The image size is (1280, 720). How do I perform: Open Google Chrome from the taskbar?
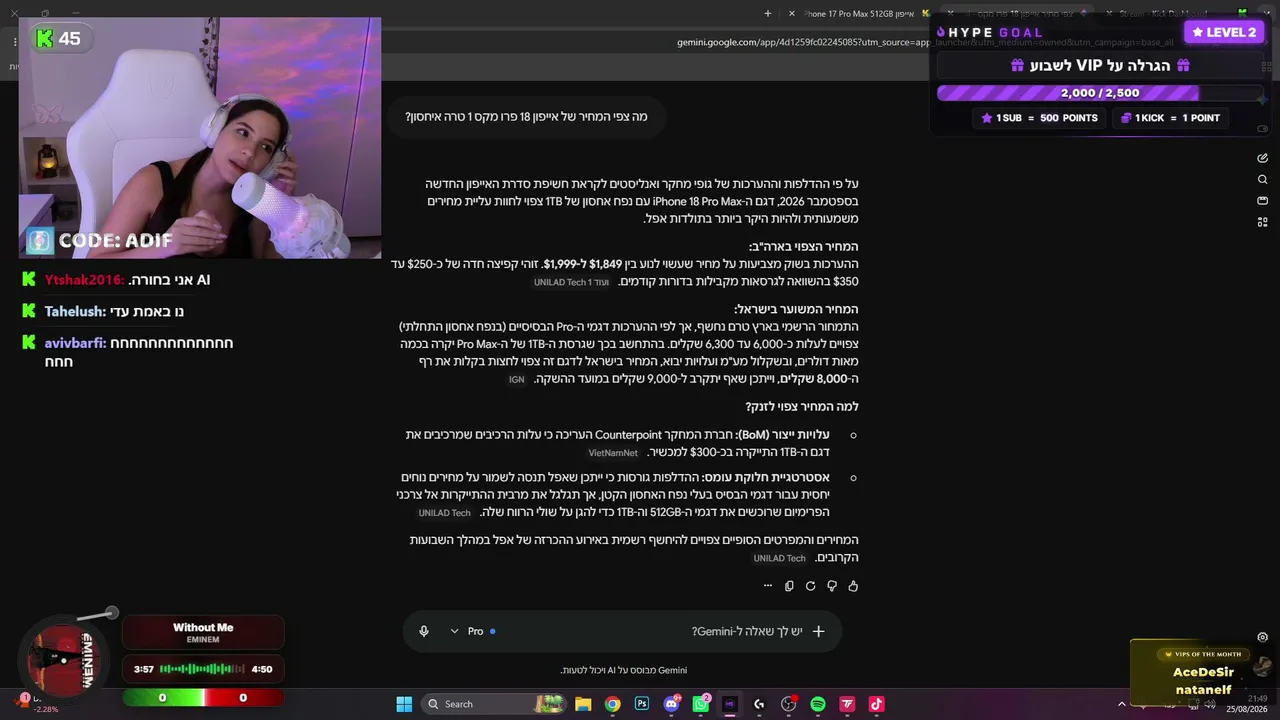(x=613, y=704)
